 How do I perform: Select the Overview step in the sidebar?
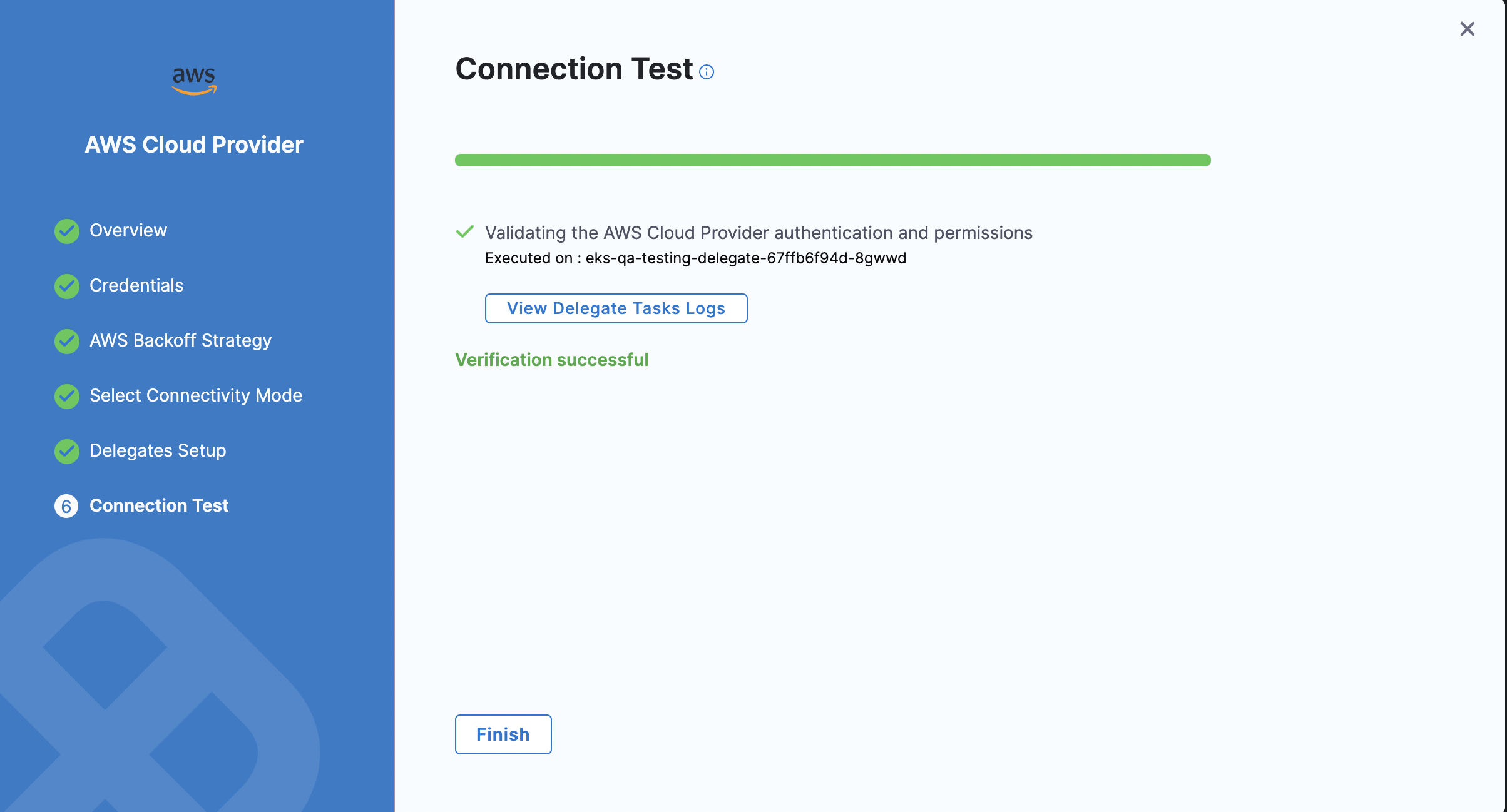tap(128, 230)
